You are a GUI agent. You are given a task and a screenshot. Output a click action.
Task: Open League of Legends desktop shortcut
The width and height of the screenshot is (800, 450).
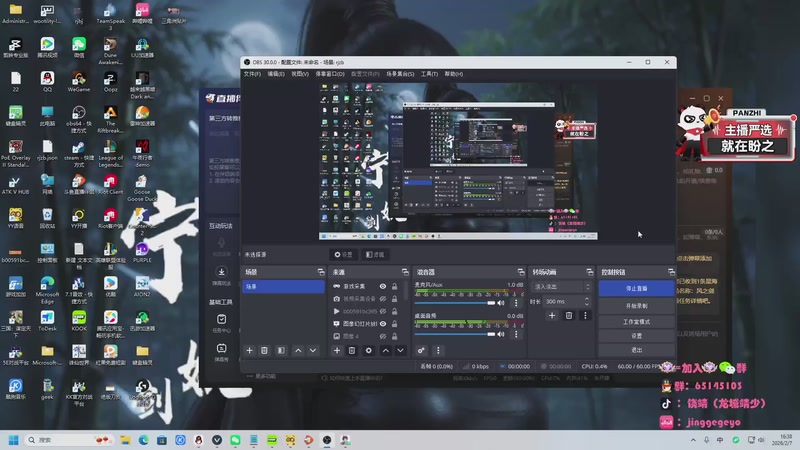tap(110, 153)
